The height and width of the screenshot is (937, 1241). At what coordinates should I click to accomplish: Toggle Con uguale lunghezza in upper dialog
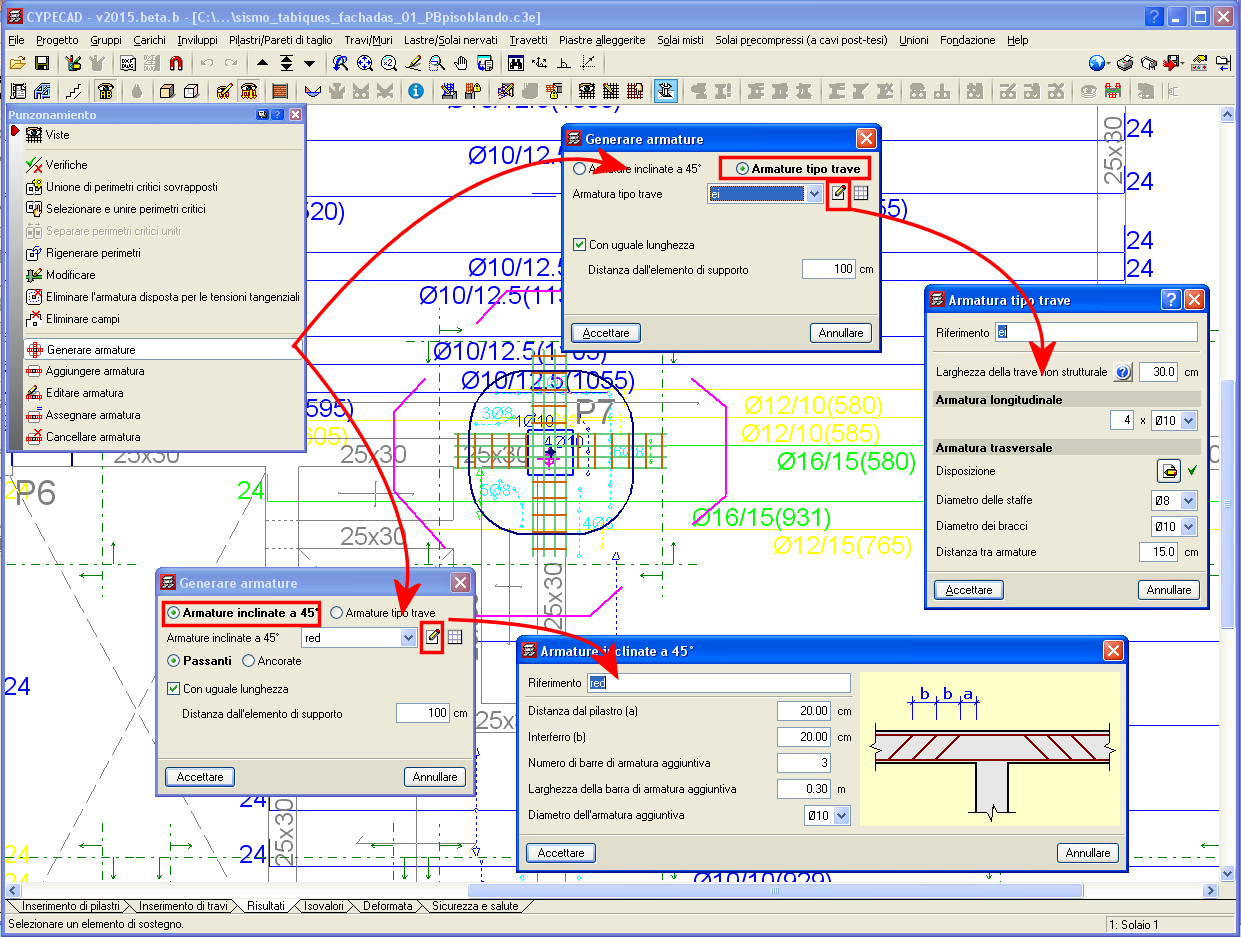[580, 245]
